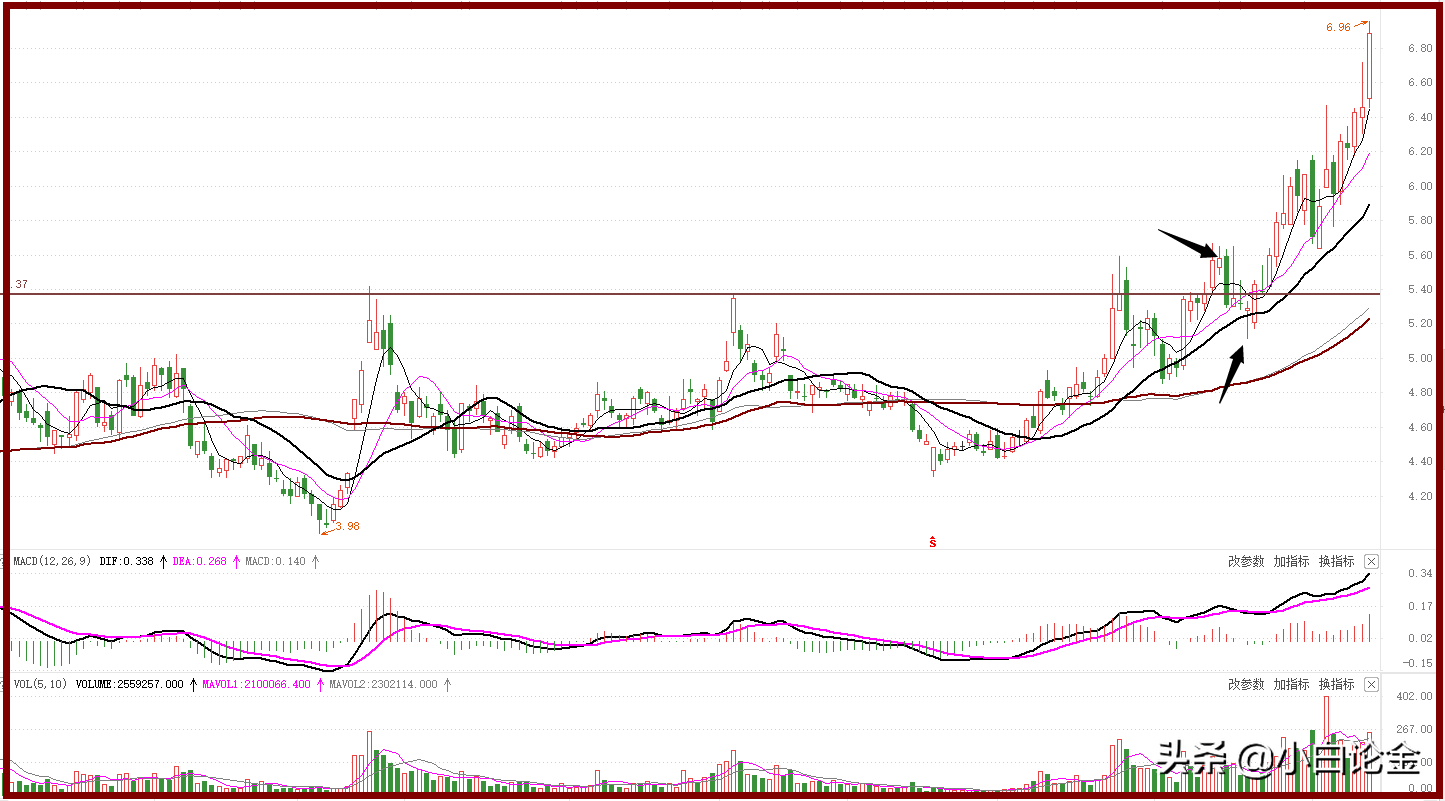This screenshot has width=1445, height=801.
Task: Select the downward-pointing black arrow annotation
Action: (x=1189, y=243)
